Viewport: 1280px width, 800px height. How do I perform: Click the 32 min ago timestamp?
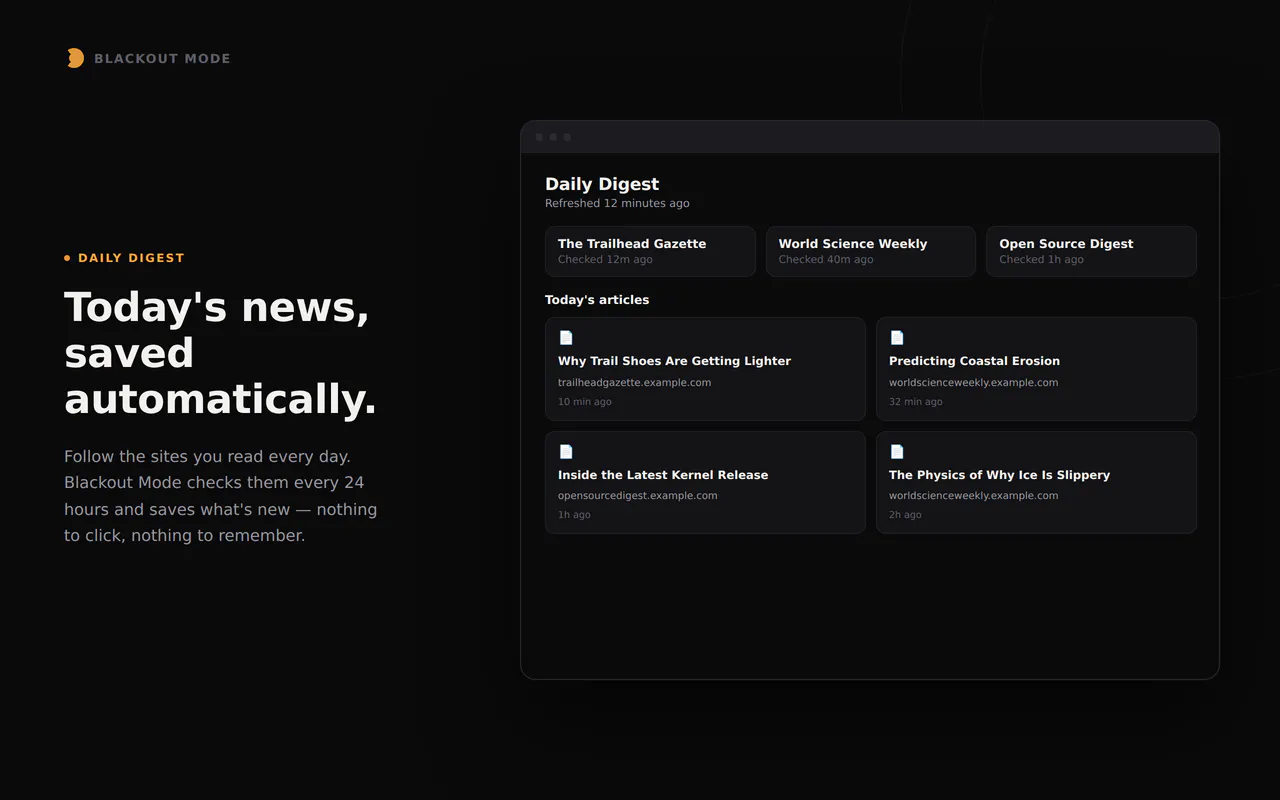(915, 402)
